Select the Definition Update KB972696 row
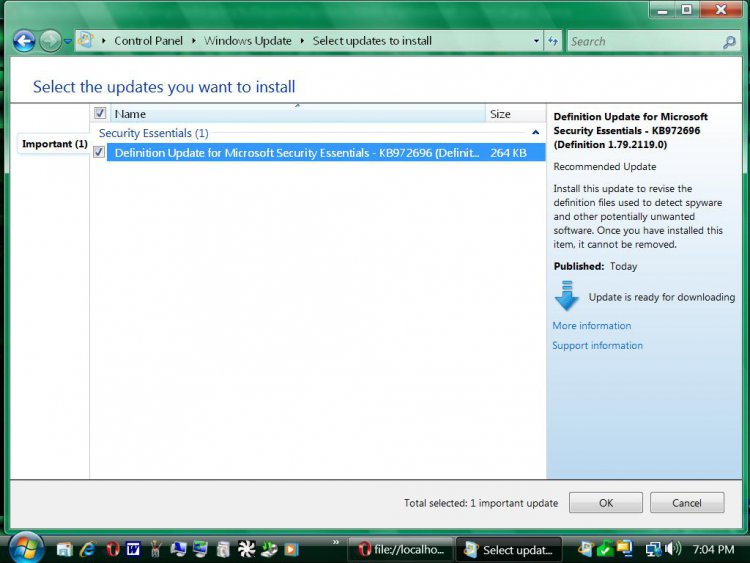 [x=326, y=153]
